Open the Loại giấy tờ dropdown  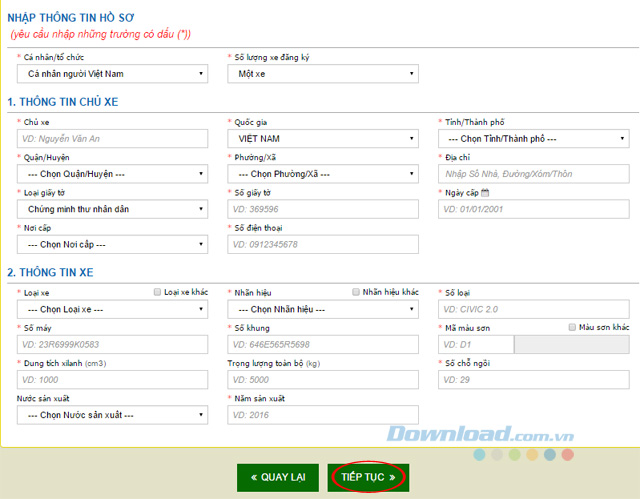113,209
